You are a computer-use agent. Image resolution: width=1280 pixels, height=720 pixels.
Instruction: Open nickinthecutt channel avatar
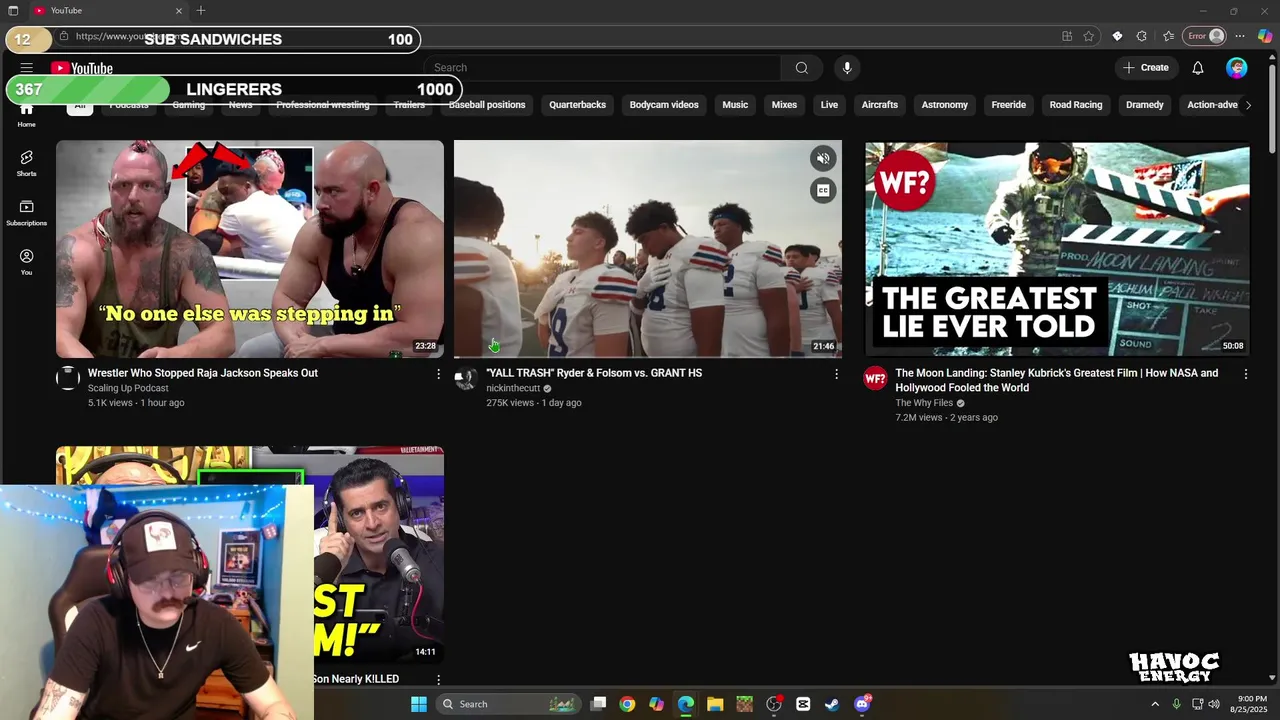click(x=465, y=378)
